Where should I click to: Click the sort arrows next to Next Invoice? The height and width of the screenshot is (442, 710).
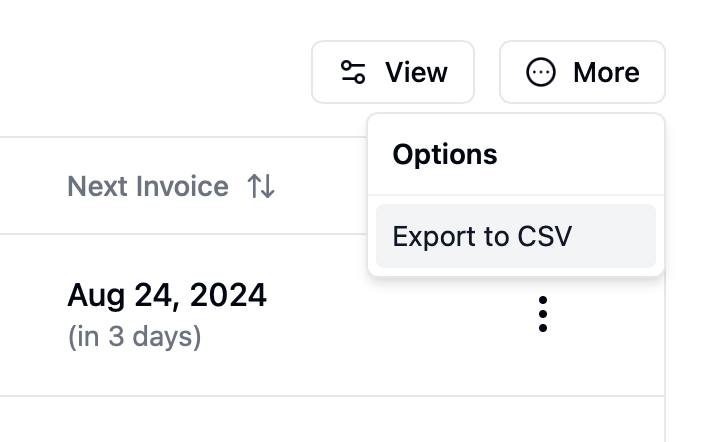[261, 186]
